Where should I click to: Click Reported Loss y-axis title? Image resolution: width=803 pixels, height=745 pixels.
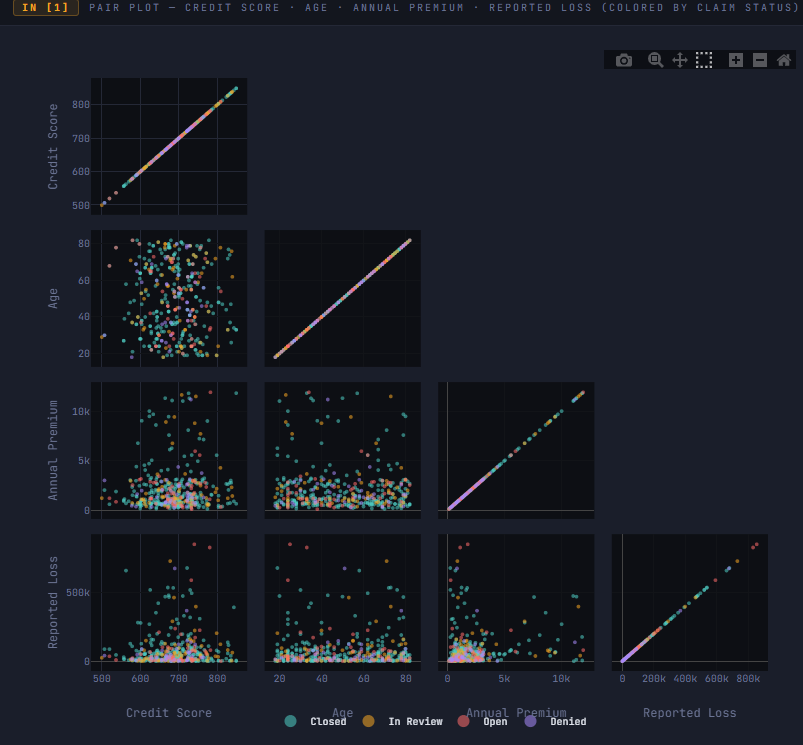[x=53, y=602]
